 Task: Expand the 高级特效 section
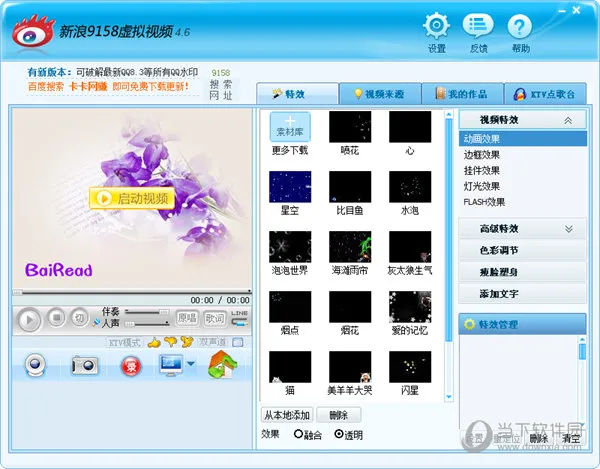(569, 229)
